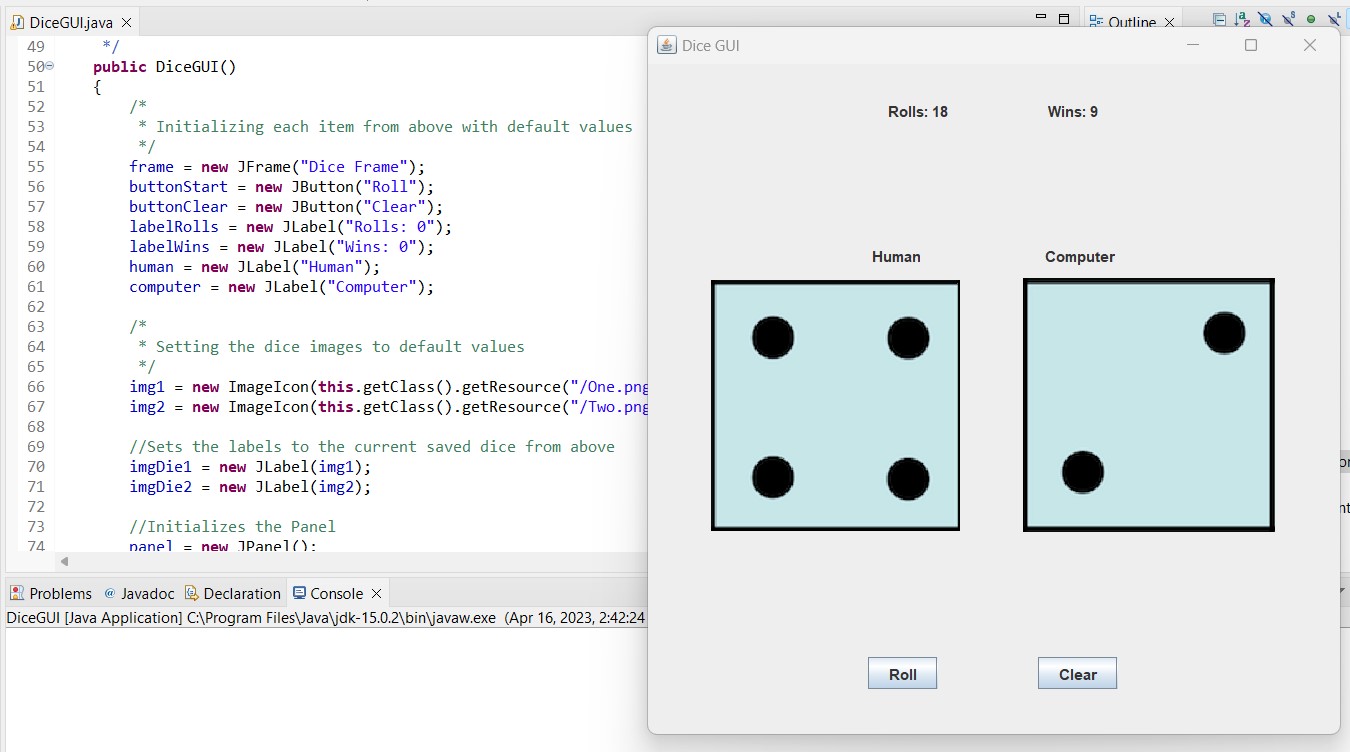Image resolution: width=1350 pixels, height=752 pixels.
Task: Click the "Wins: 9" label
Action: click(1073, 112)
